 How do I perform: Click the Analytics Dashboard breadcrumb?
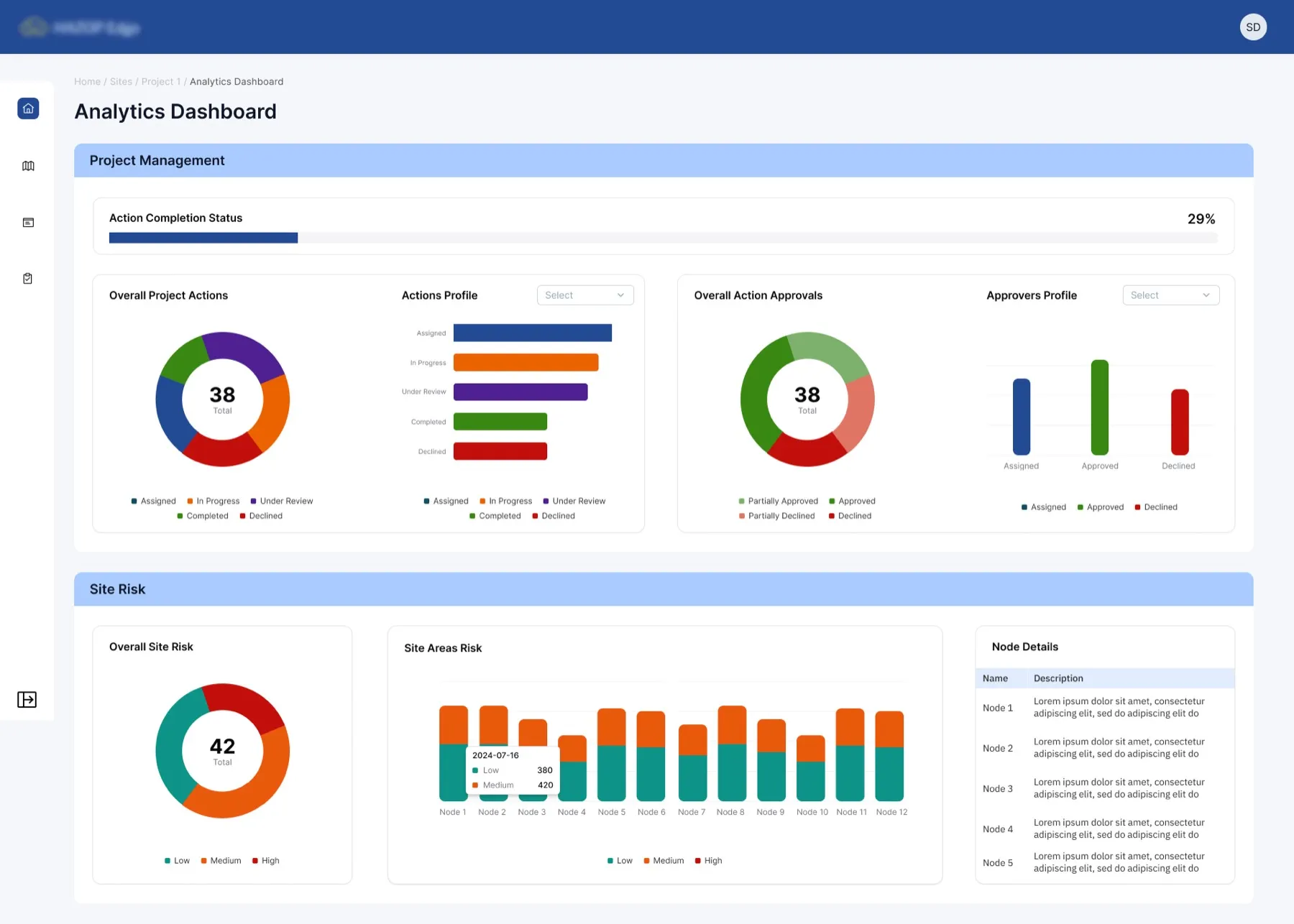point(237,82)
